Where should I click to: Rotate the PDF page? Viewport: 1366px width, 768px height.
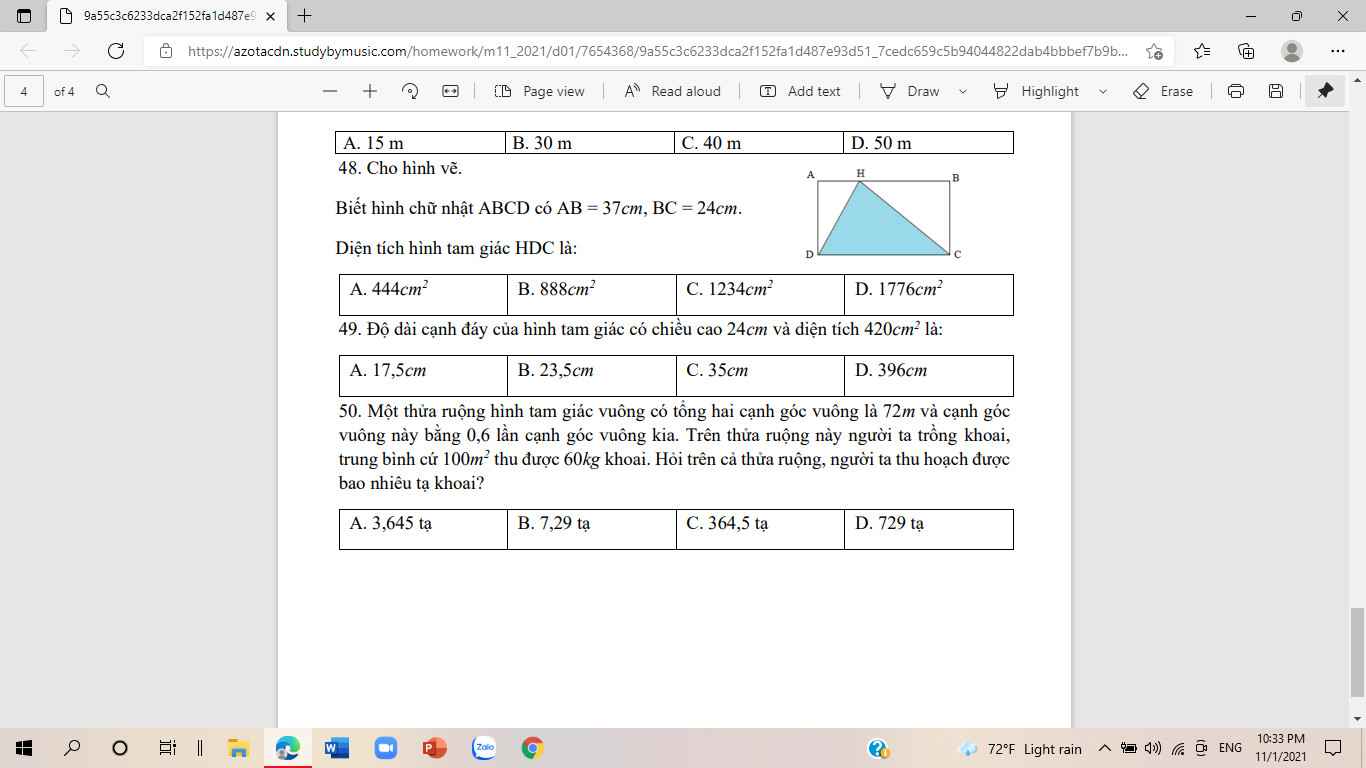pyautogui.click(x=410, y=91)
